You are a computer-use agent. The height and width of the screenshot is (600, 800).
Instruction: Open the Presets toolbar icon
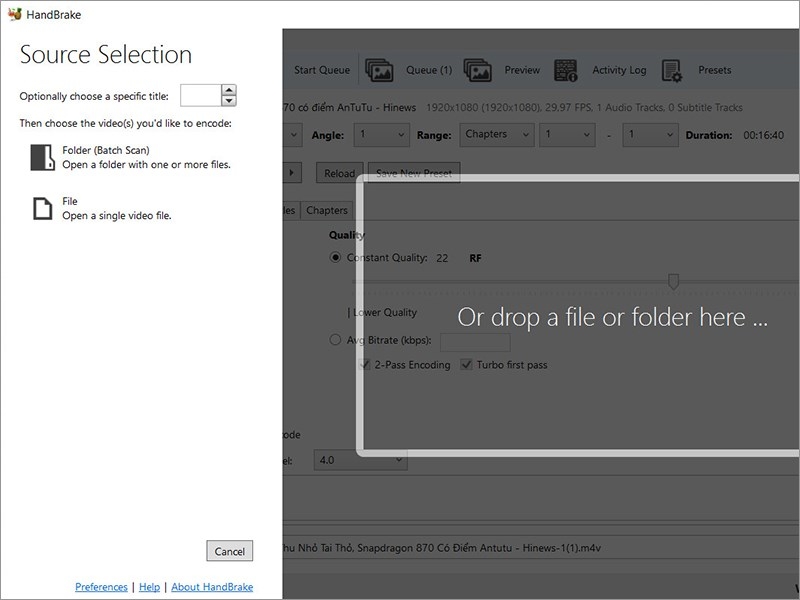(x=671, y=70)
